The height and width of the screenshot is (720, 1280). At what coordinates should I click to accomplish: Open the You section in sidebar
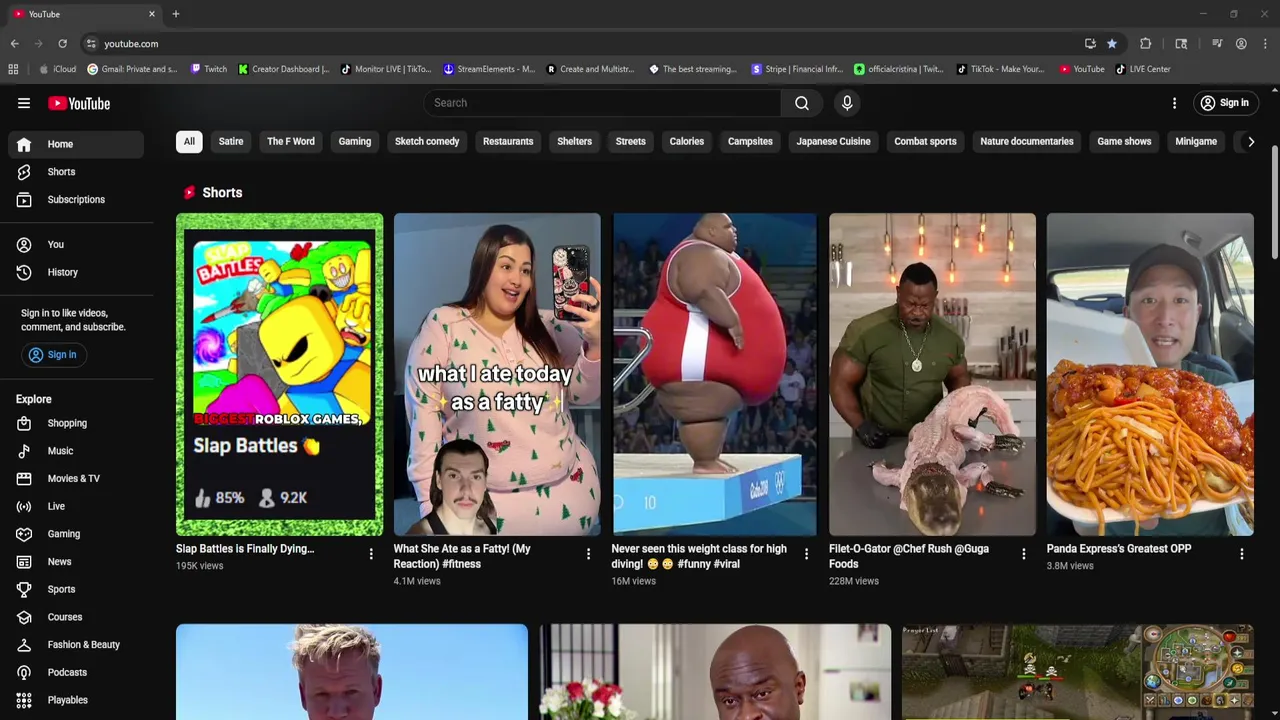coord(76,244)
